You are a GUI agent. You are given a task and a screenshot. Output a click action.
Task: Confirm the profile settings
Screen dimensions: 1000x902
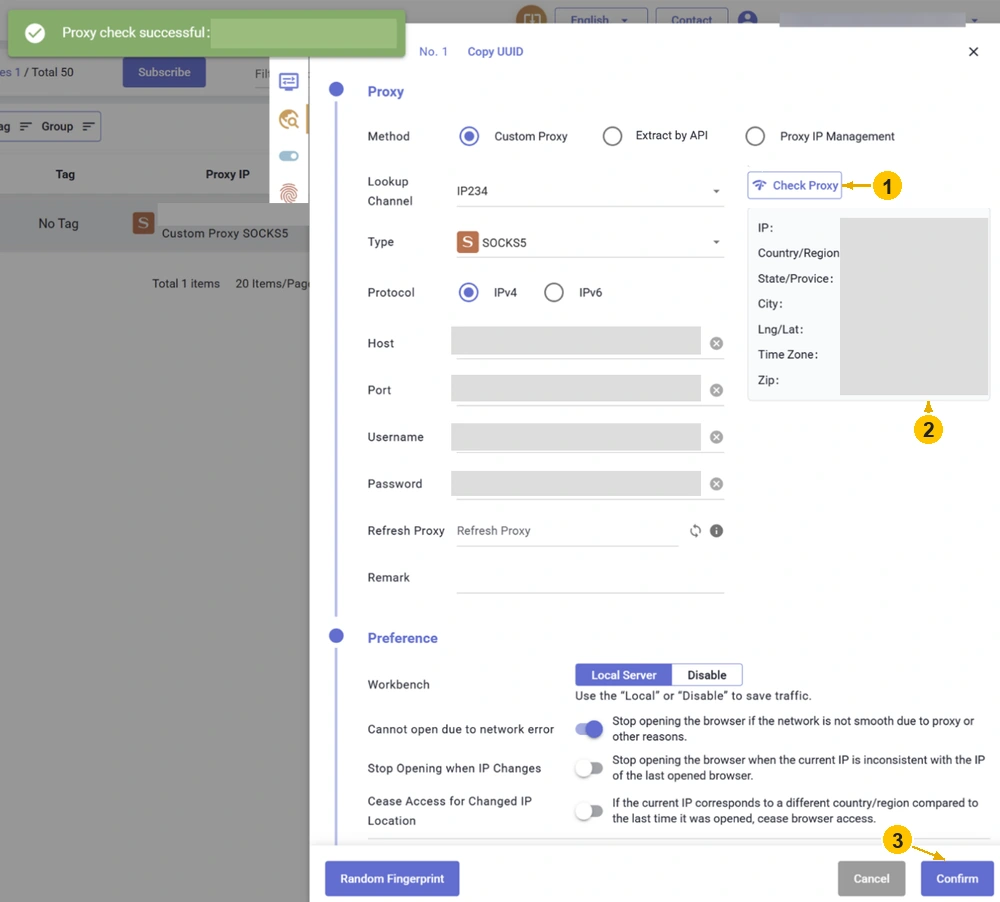pyautogui.click(x=957, y=878)
